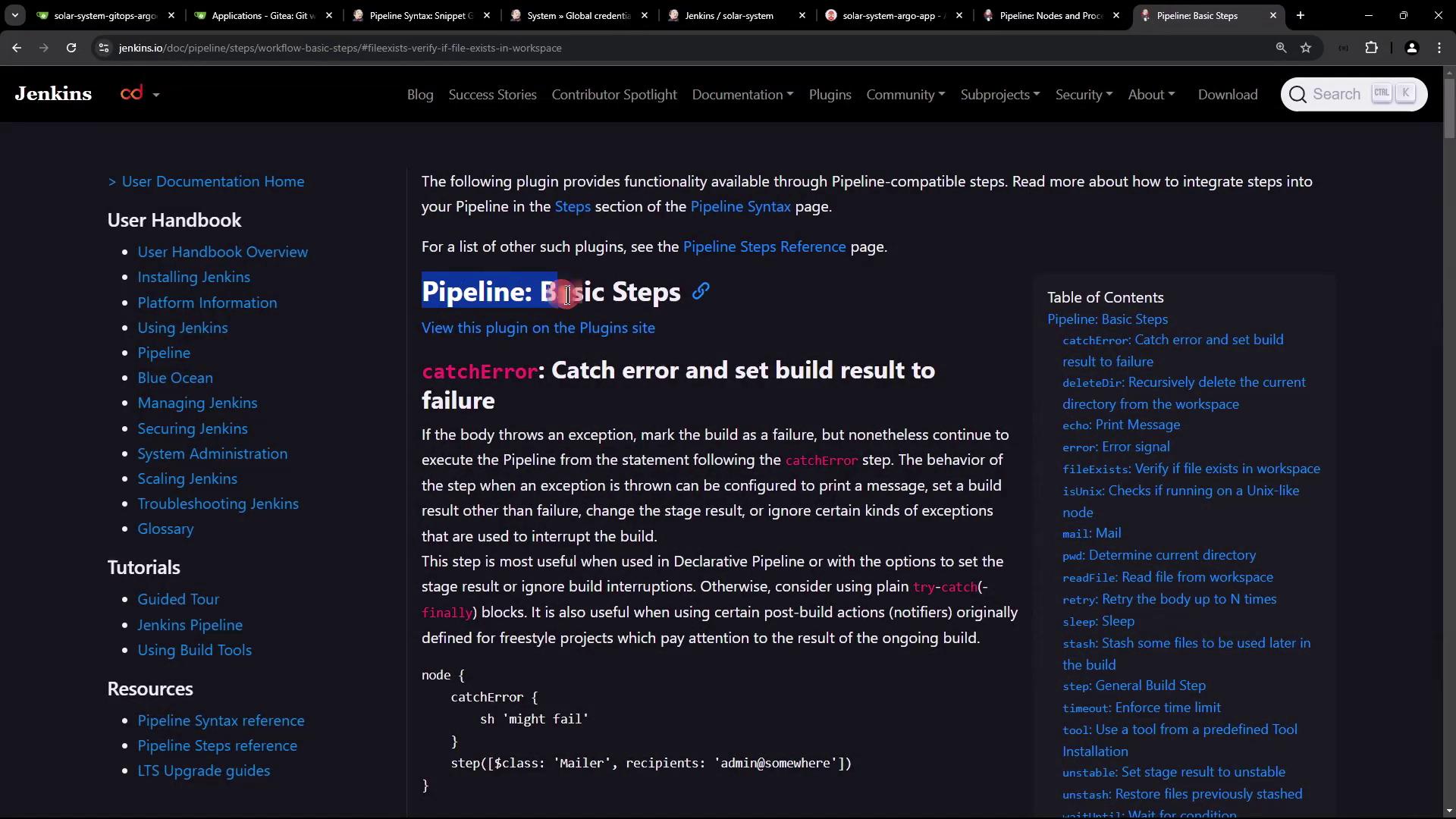Click the CD Foundation logo
The width and height of the screenshot is (1456, 819).
[x=131, y=93]
